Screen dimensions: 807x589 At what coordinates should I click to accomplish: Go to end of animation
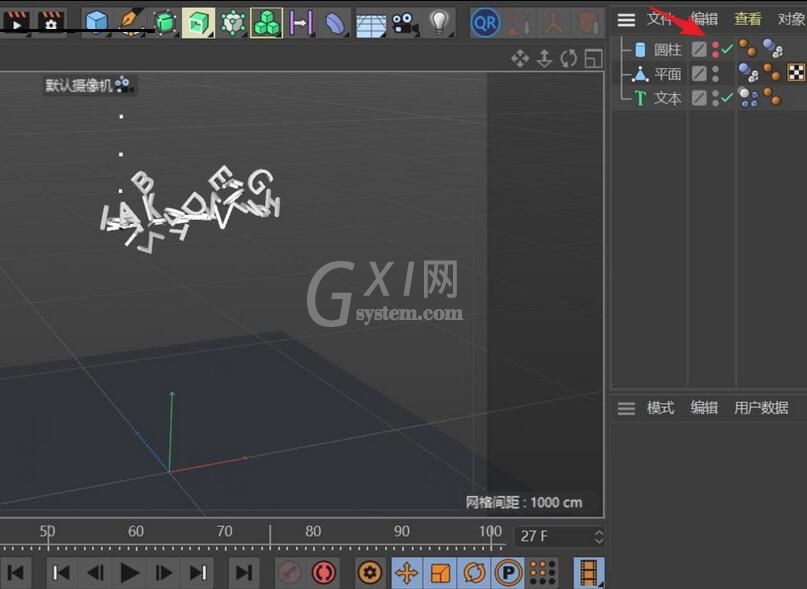243,573
